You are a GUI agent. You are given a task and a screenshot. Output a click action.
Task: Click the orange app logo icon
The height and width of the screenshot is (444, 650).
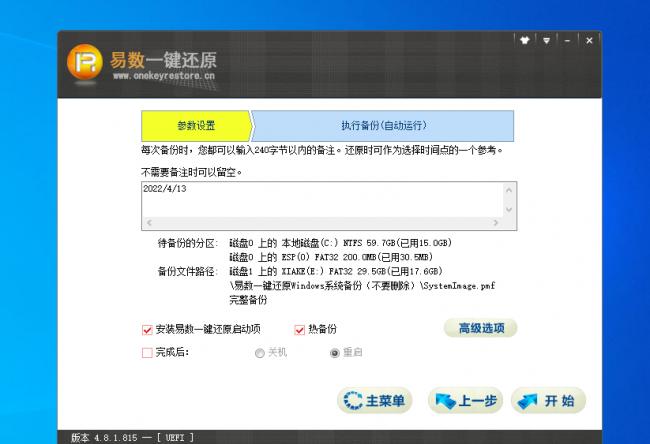click(85, 62)
